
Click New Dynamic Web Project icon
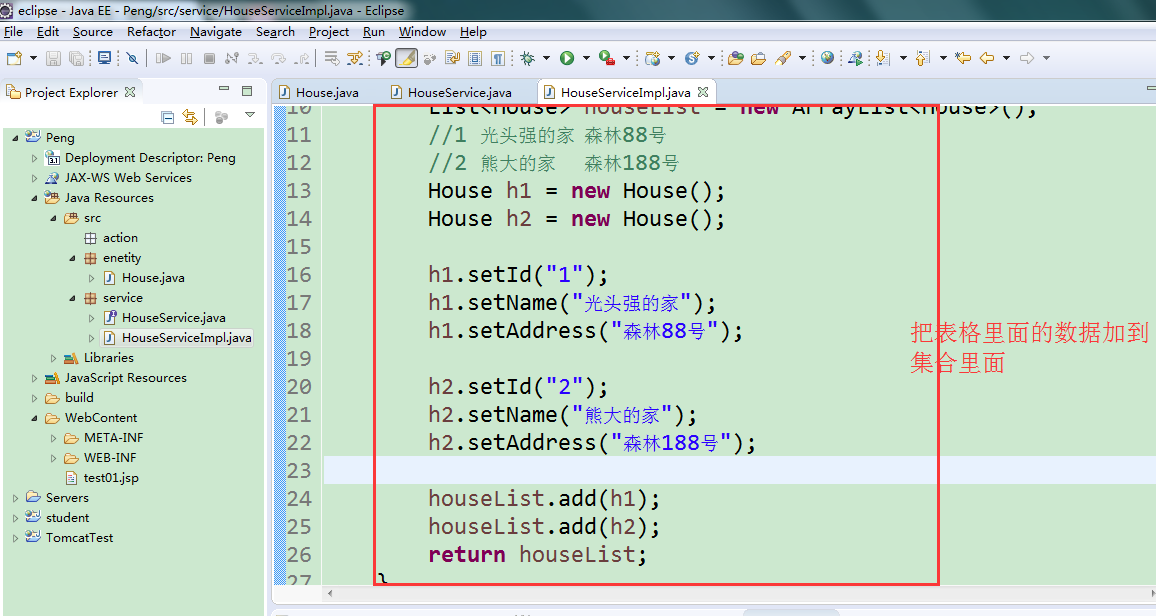coord(652,58)
